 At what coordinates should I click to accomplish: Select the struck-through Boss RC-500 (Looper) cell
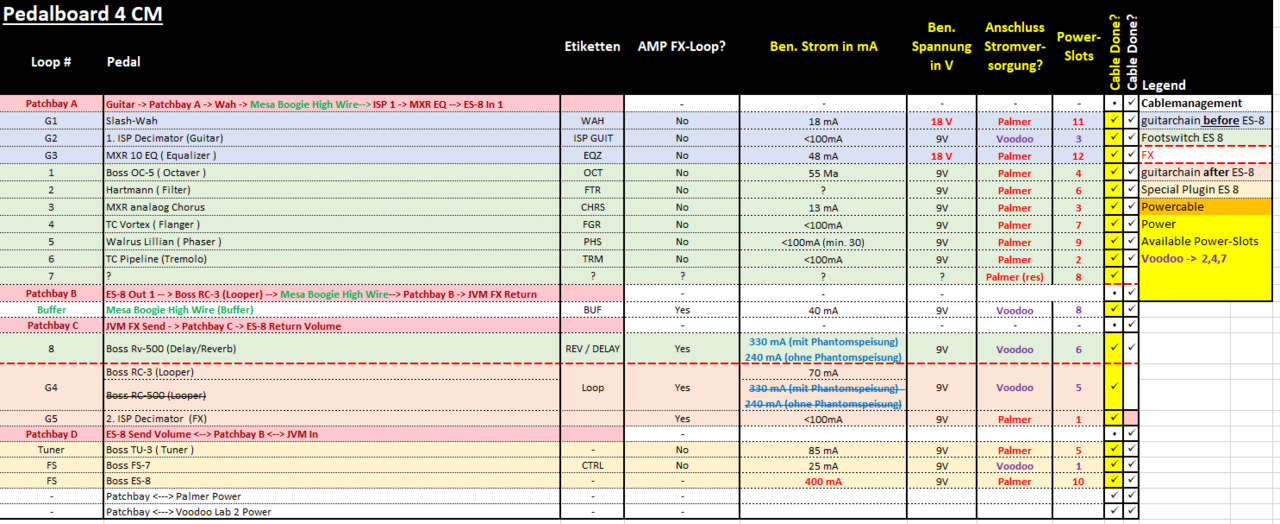coord(332,394)
